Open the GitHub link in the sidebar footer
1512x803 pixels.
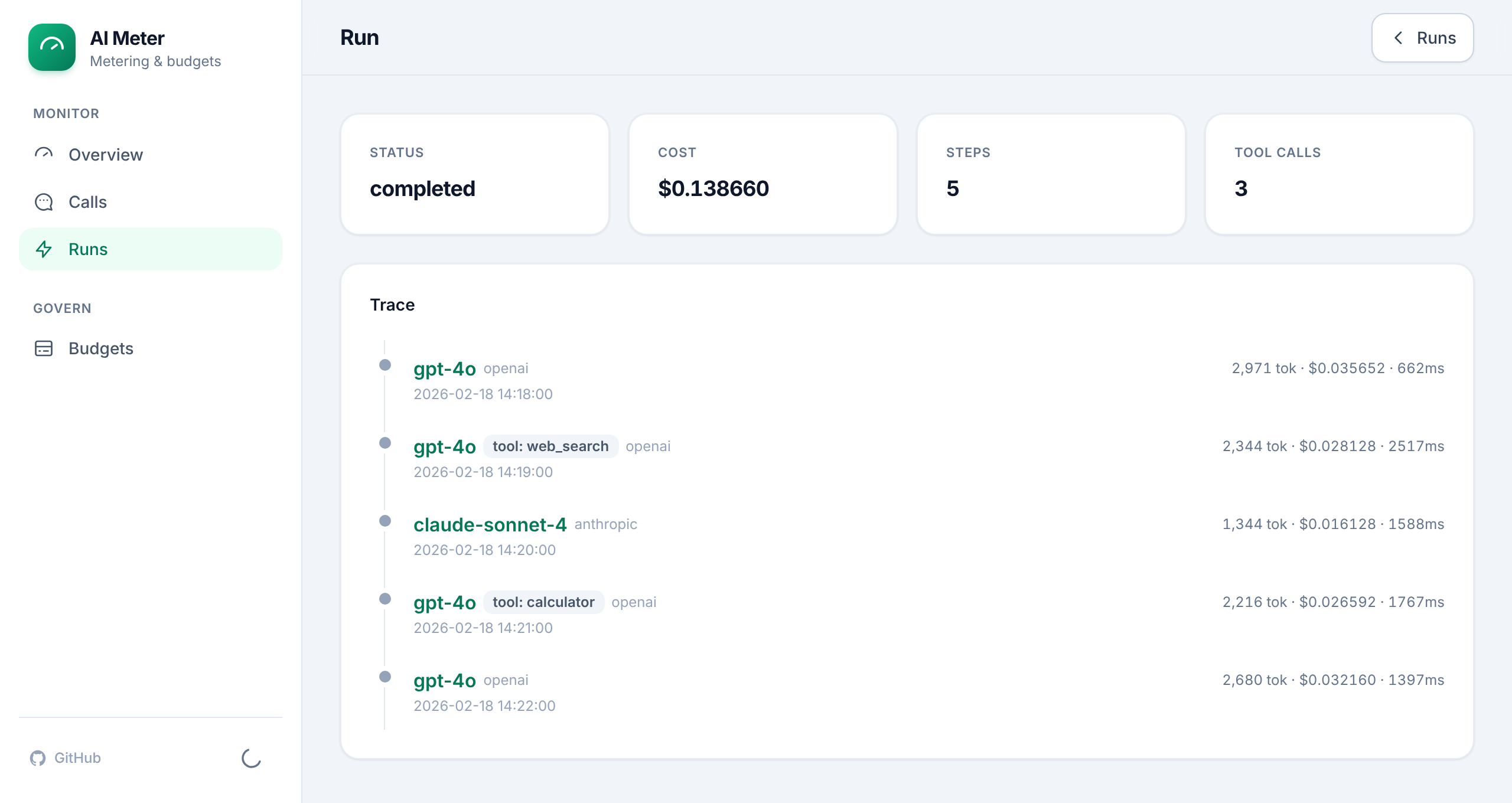(x=66, y=758)
